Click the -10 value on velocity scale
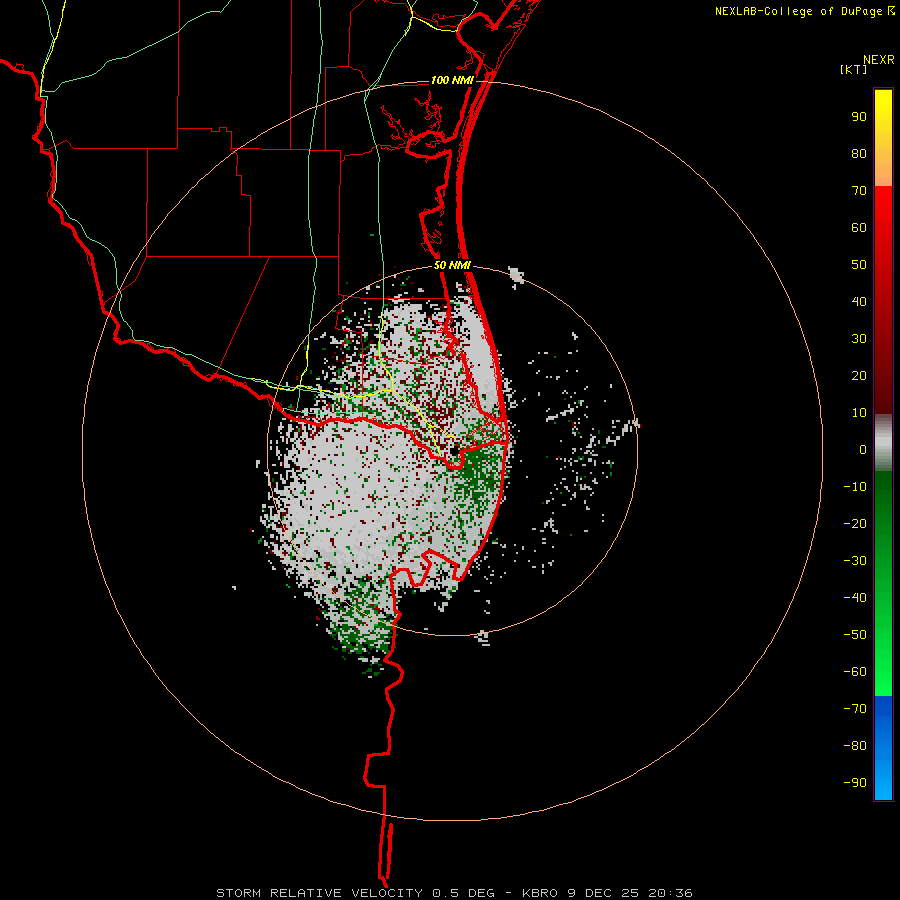The height and width of the screenshot is (900, 900). [855, 487]
